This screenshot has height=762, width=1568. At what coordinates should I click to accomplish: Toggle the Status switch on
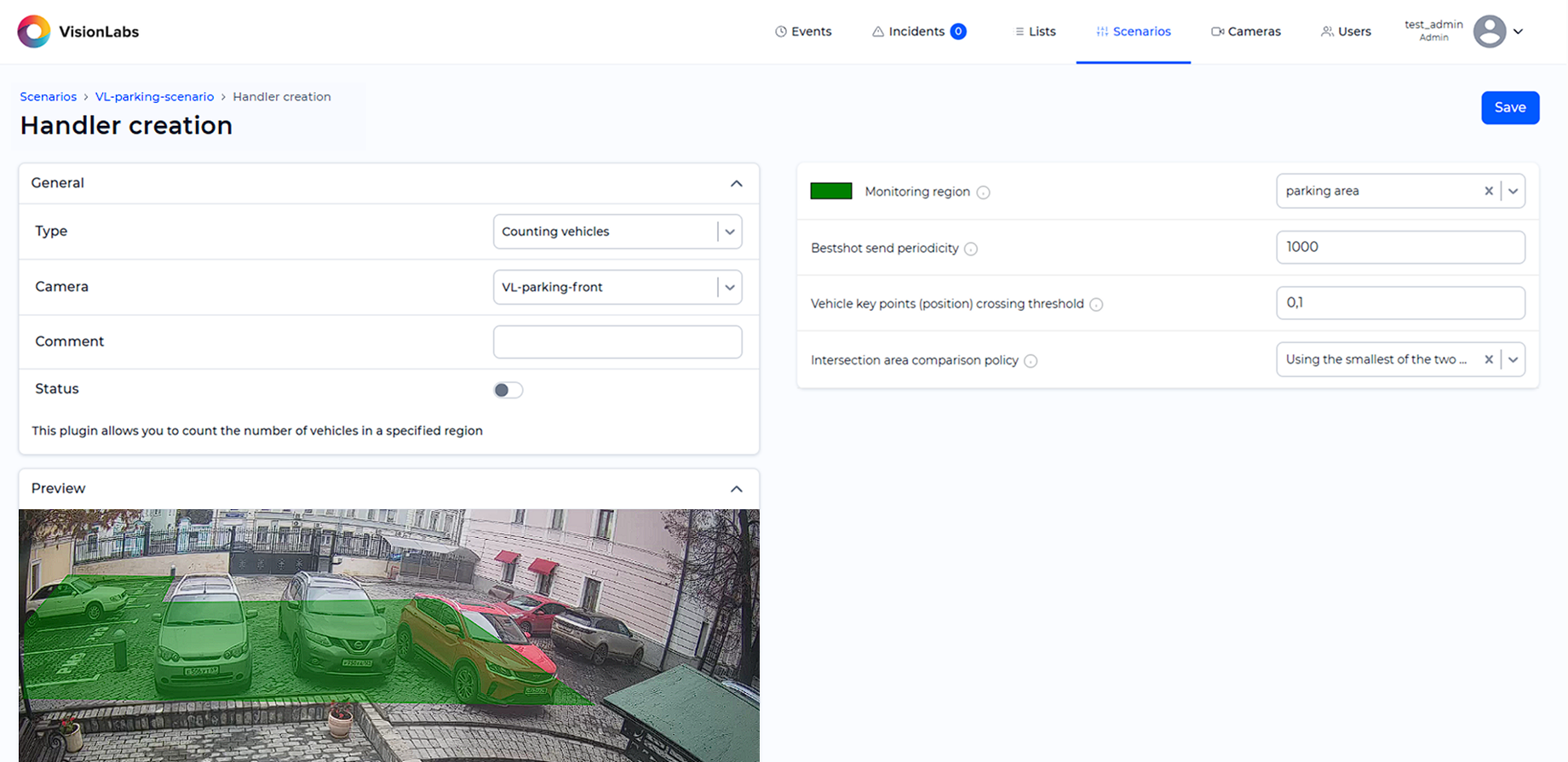(508, 390)
